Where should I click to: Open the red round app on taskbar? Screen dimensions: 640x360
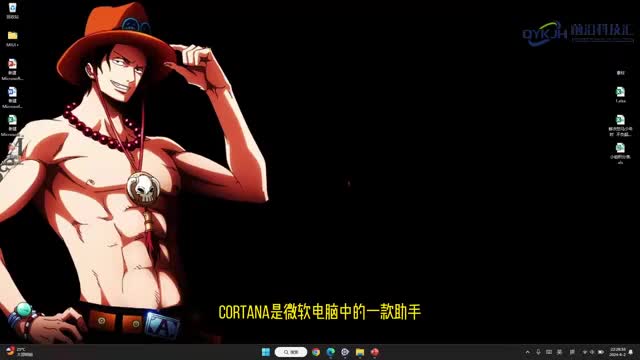[375, 352]
